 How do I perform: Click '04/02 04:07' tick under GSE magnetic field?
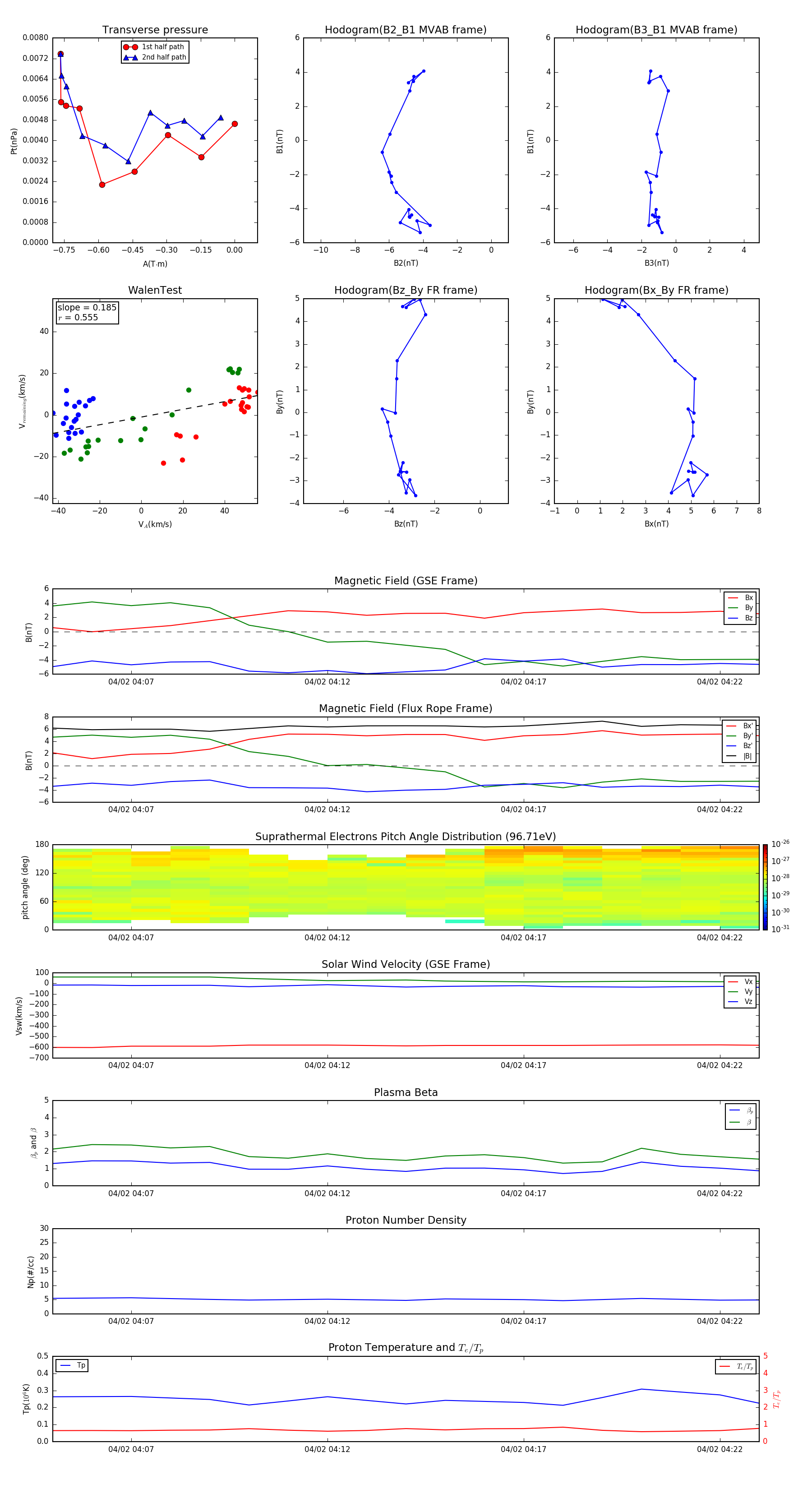tap(131, 682)
